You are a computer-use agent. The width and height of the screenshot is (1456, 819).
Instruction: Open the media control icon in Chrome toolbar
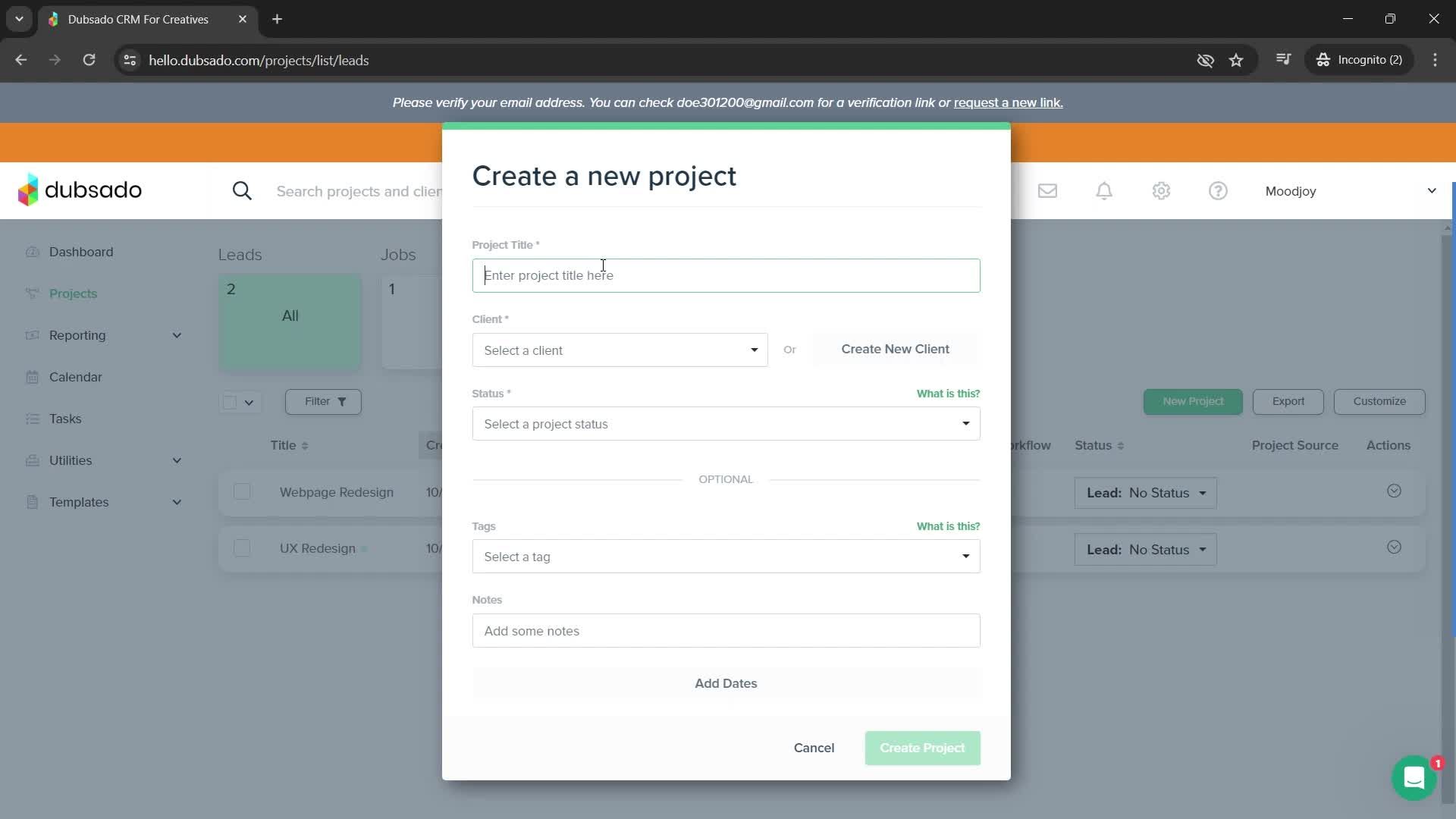(x=1283, y=60)
